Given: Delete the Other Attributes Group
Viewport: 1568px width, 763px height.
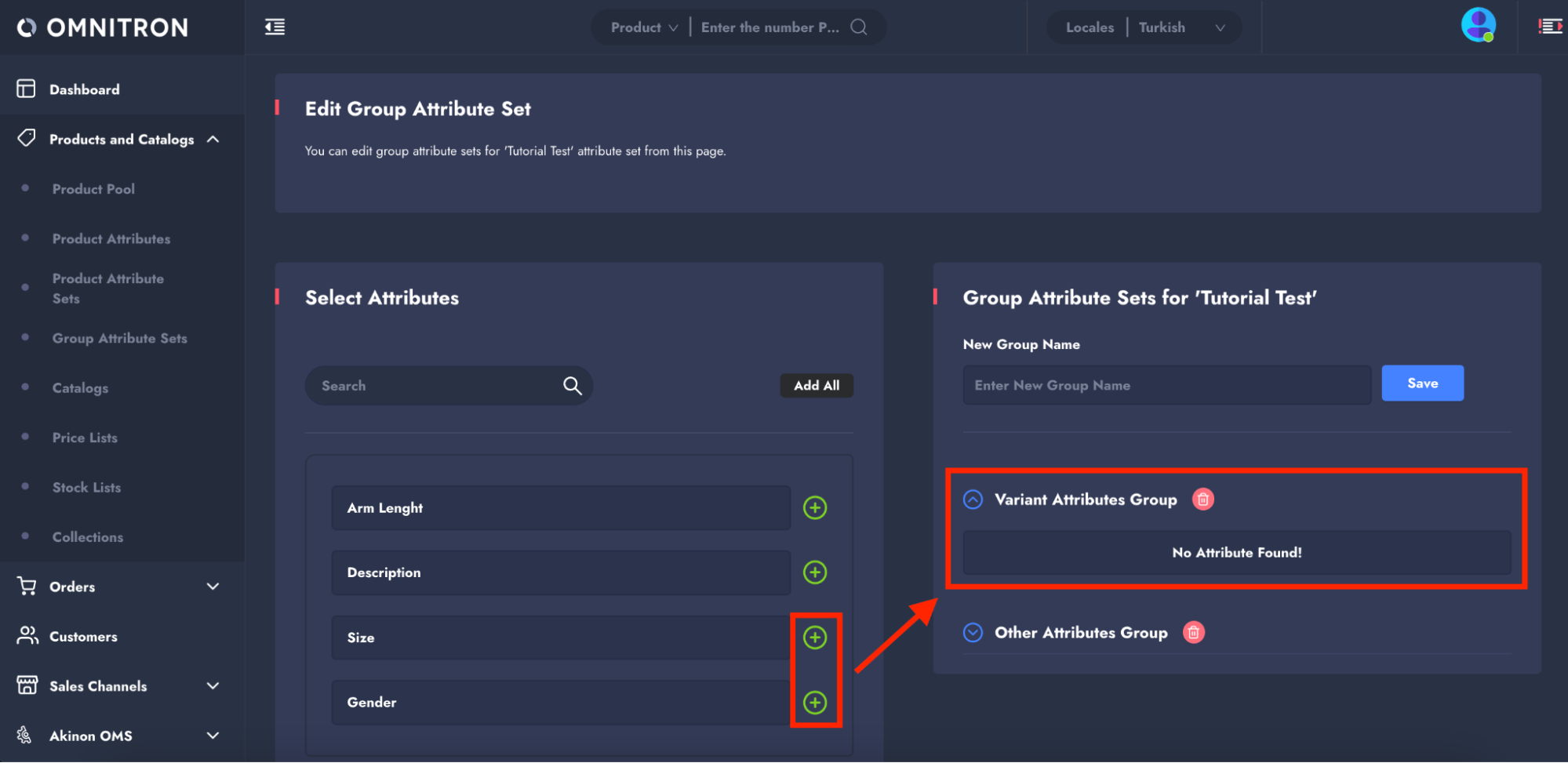Looking at the screenshot, I should (1193, 633).
